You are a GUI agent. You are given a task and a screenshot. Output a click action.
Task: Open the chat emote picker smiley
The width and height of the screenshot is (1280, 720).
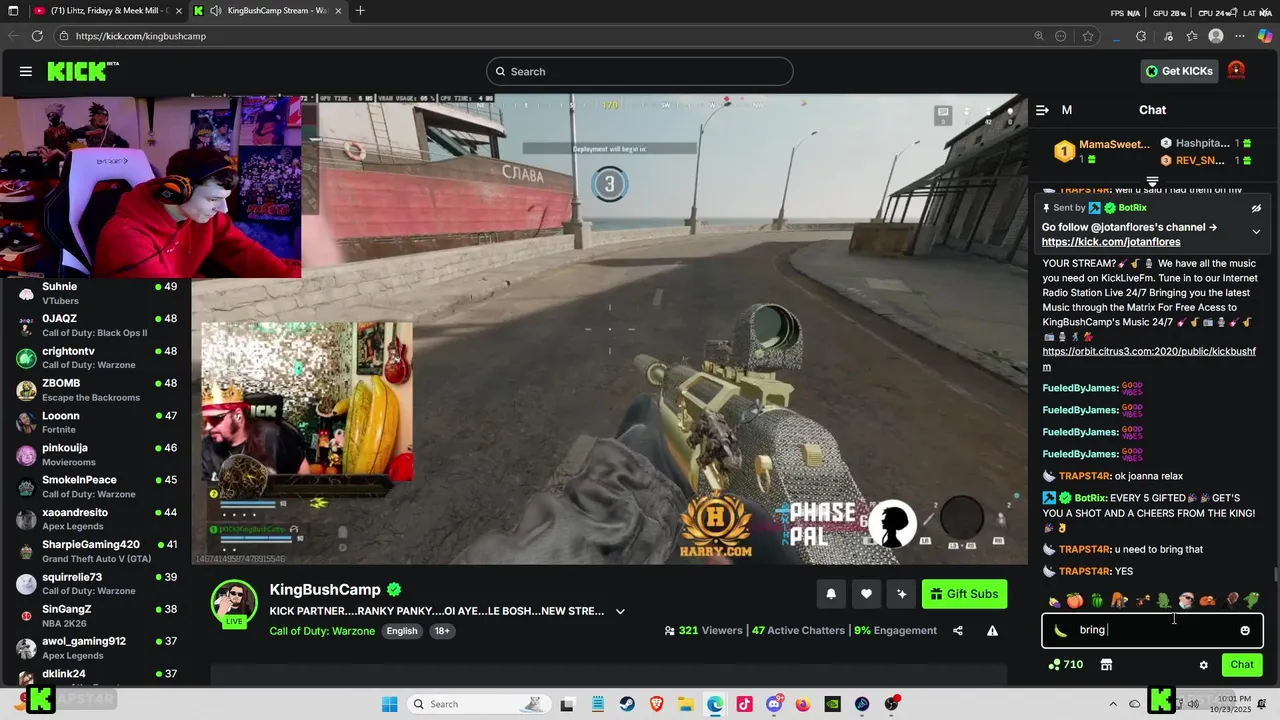tap(1245, 630)
